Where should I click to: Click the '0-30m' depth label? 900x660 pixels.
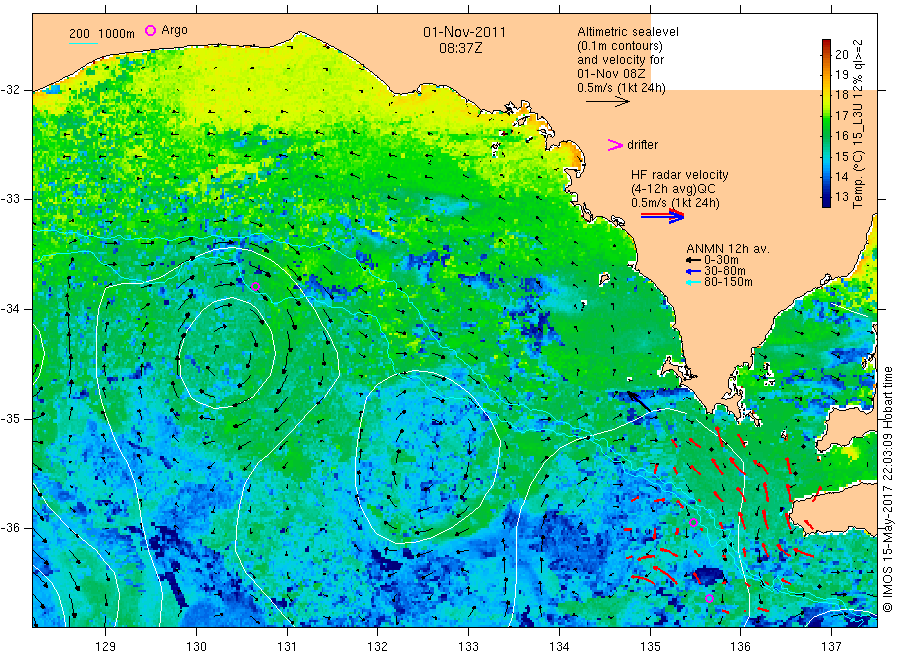721,260
